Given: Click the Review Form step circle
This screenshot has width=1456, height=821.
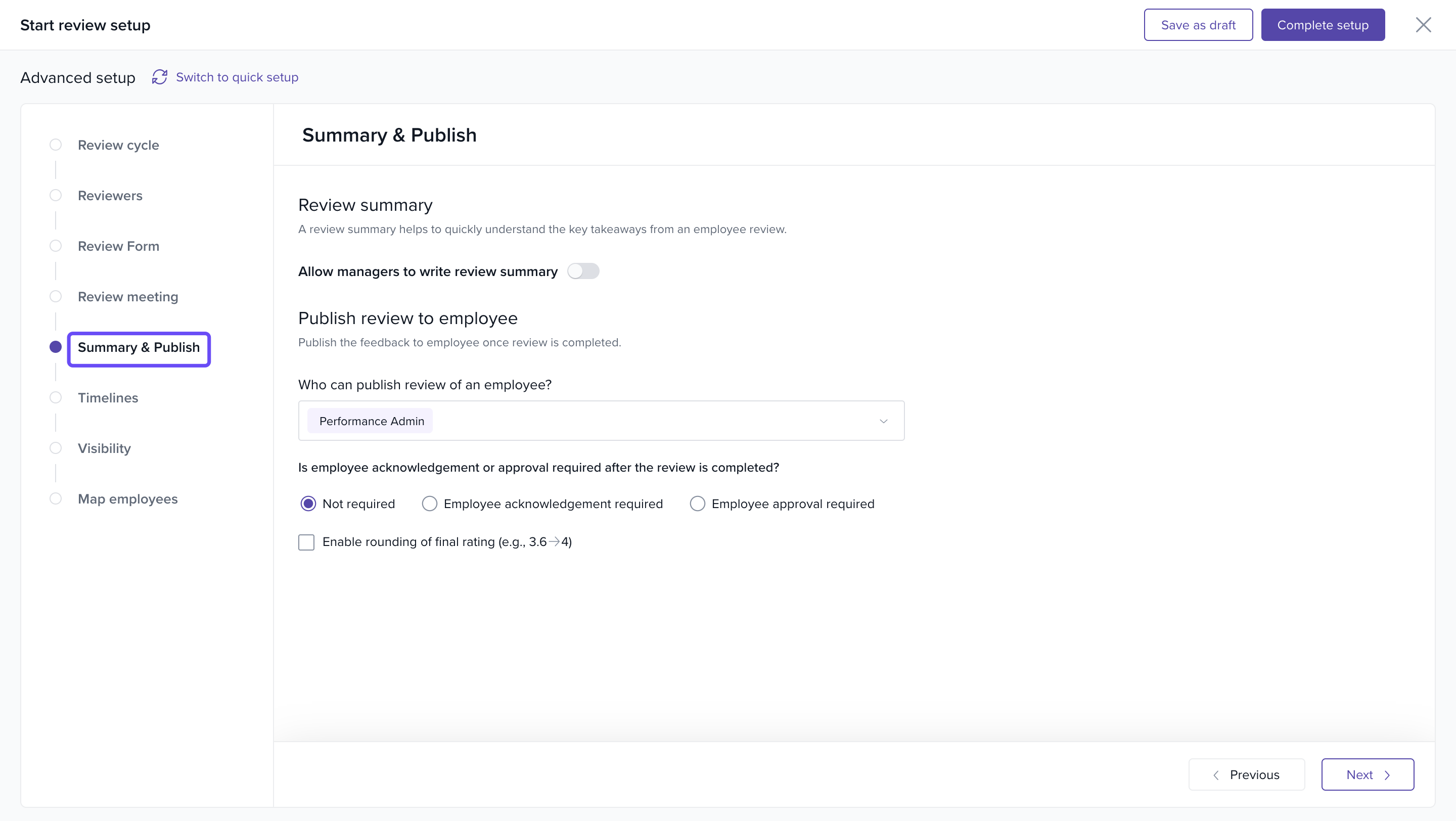Looking at the screenshot, I should pos(56,246).
